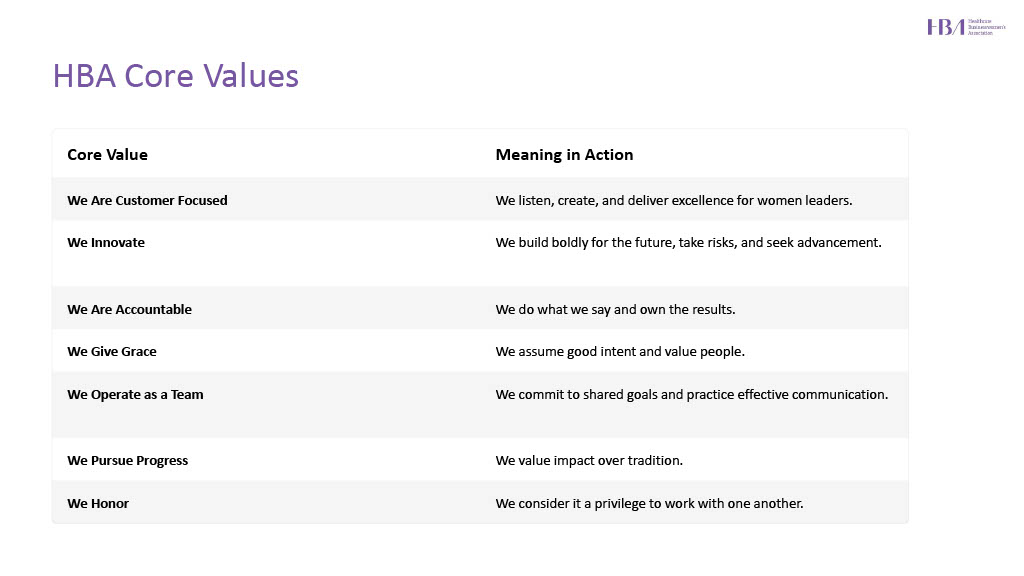
Task: Select the "Meaning in Action" column header
Action: click(564, 155)
